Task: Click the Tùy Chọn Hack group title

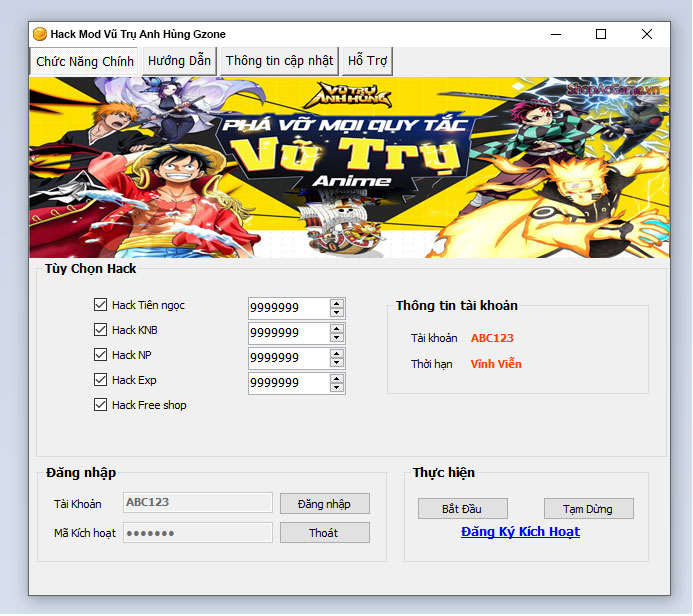Action: pos(90,269)
